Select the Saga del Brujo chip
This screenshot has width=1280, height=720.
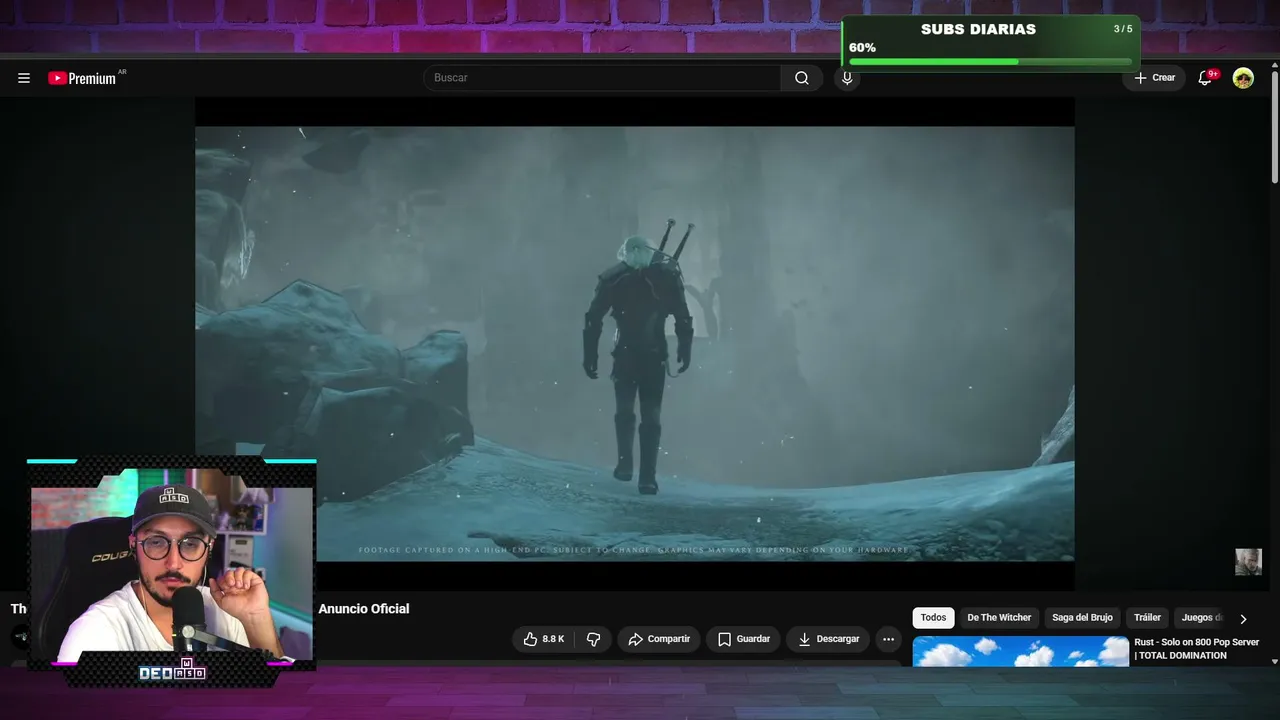coord(1082,618)
